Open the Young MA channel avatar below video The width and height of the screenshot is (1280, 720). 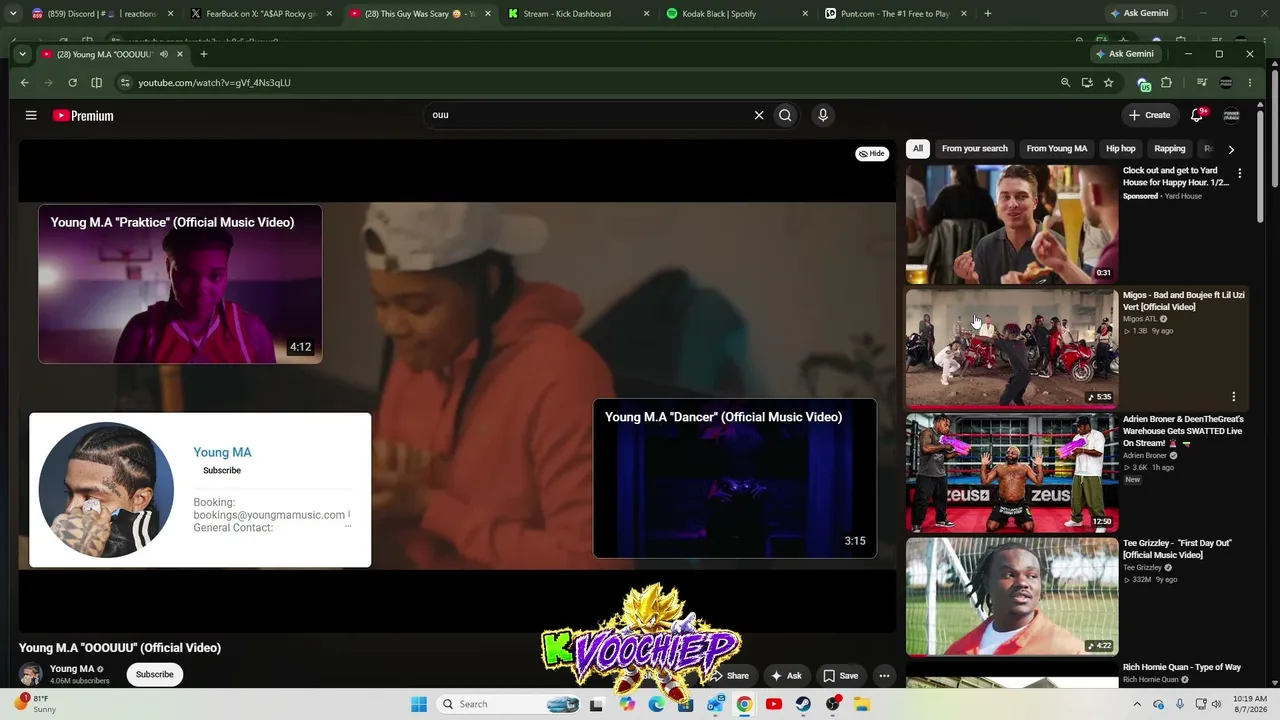[x=31, y=674]
